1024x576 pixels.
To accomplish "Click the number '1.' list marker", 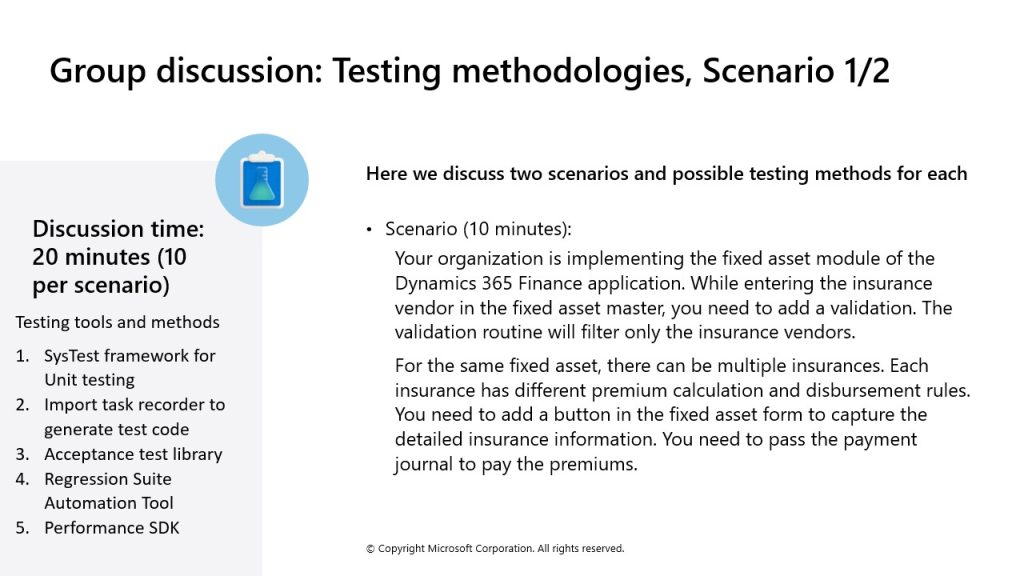I will [23, 356].
